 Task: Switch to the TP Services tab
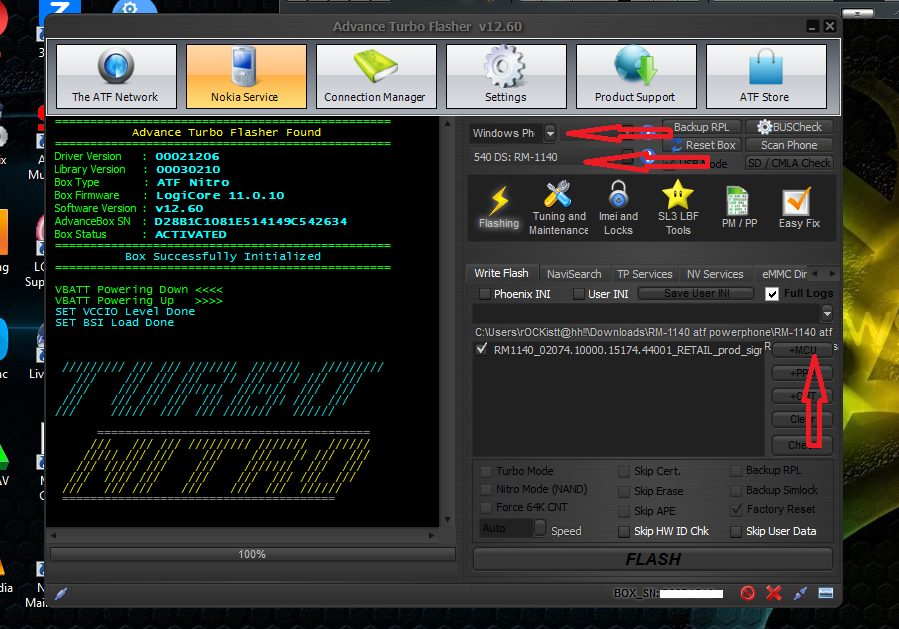(644, 273)
